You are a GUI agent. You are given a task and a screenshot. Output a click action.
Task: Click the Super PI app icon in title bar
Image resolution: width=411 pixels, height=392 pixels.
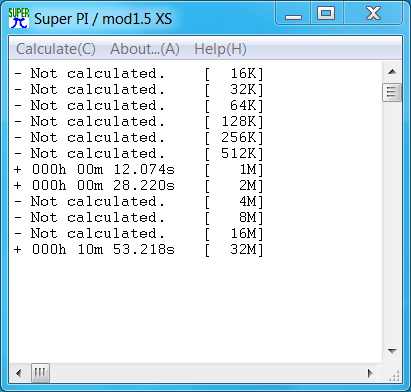coord(19,18)
